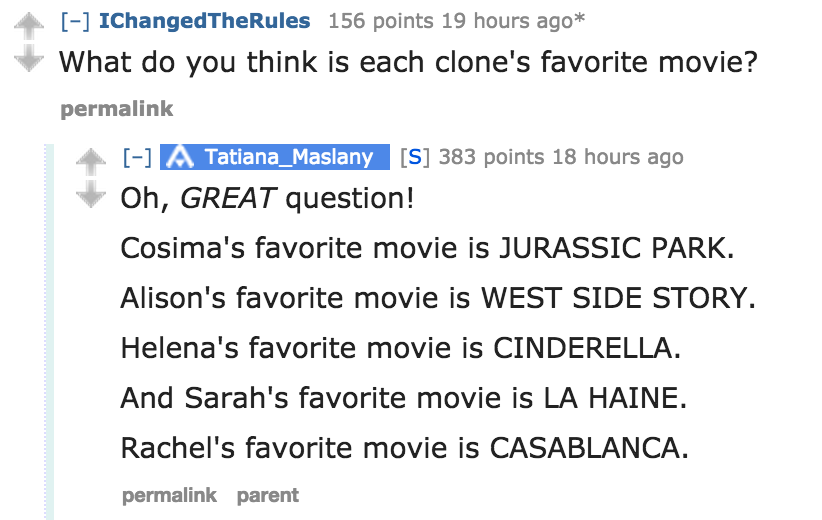822x520 pixels.
Task: Open permalink under Tatiana_Maslany's reply
Action: click(x=169, y=494)
